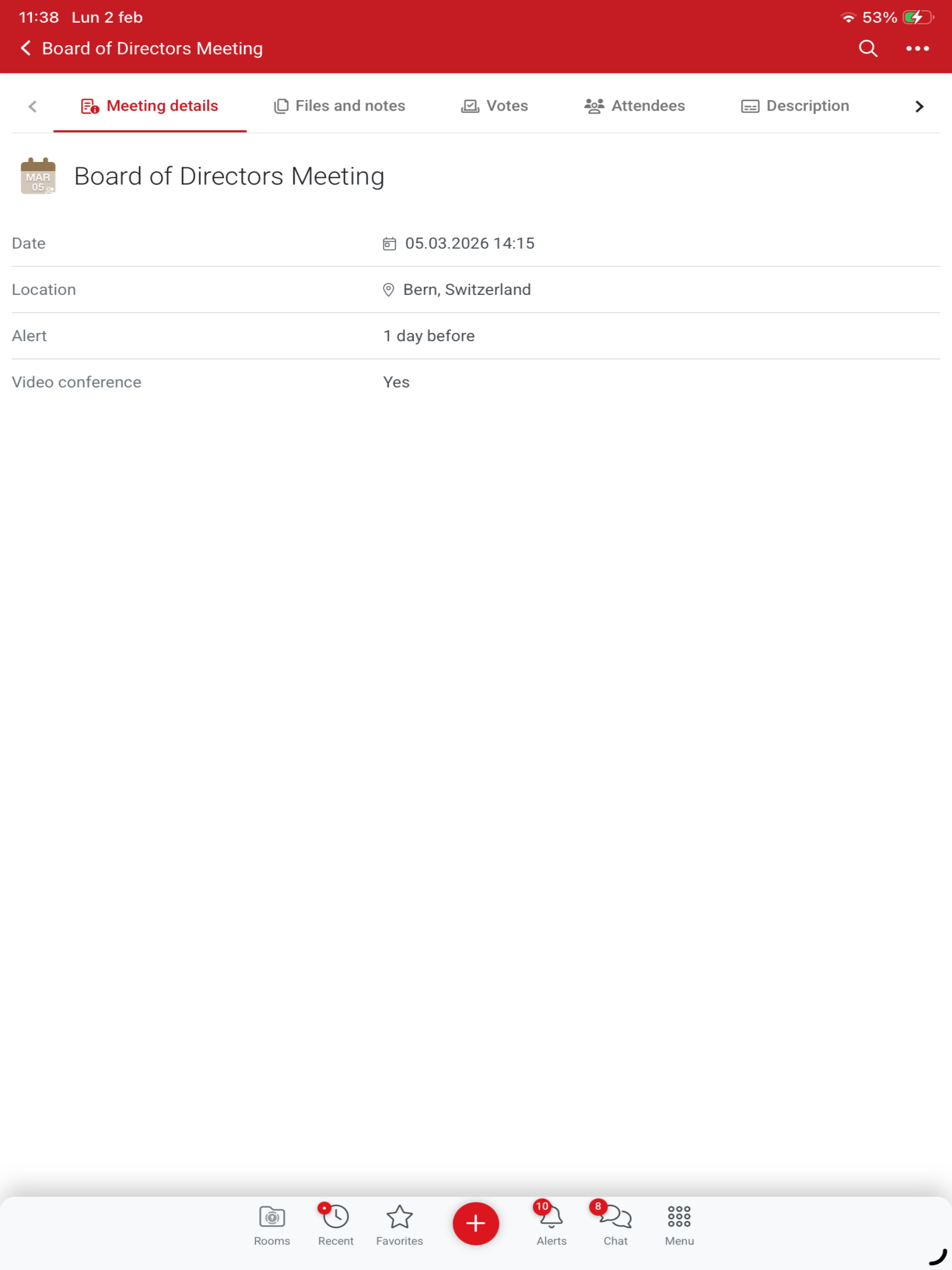The height and width of the screenshot is (1270, 952).
Task: Open the three-dot more options menu
Action: point(917,49)
